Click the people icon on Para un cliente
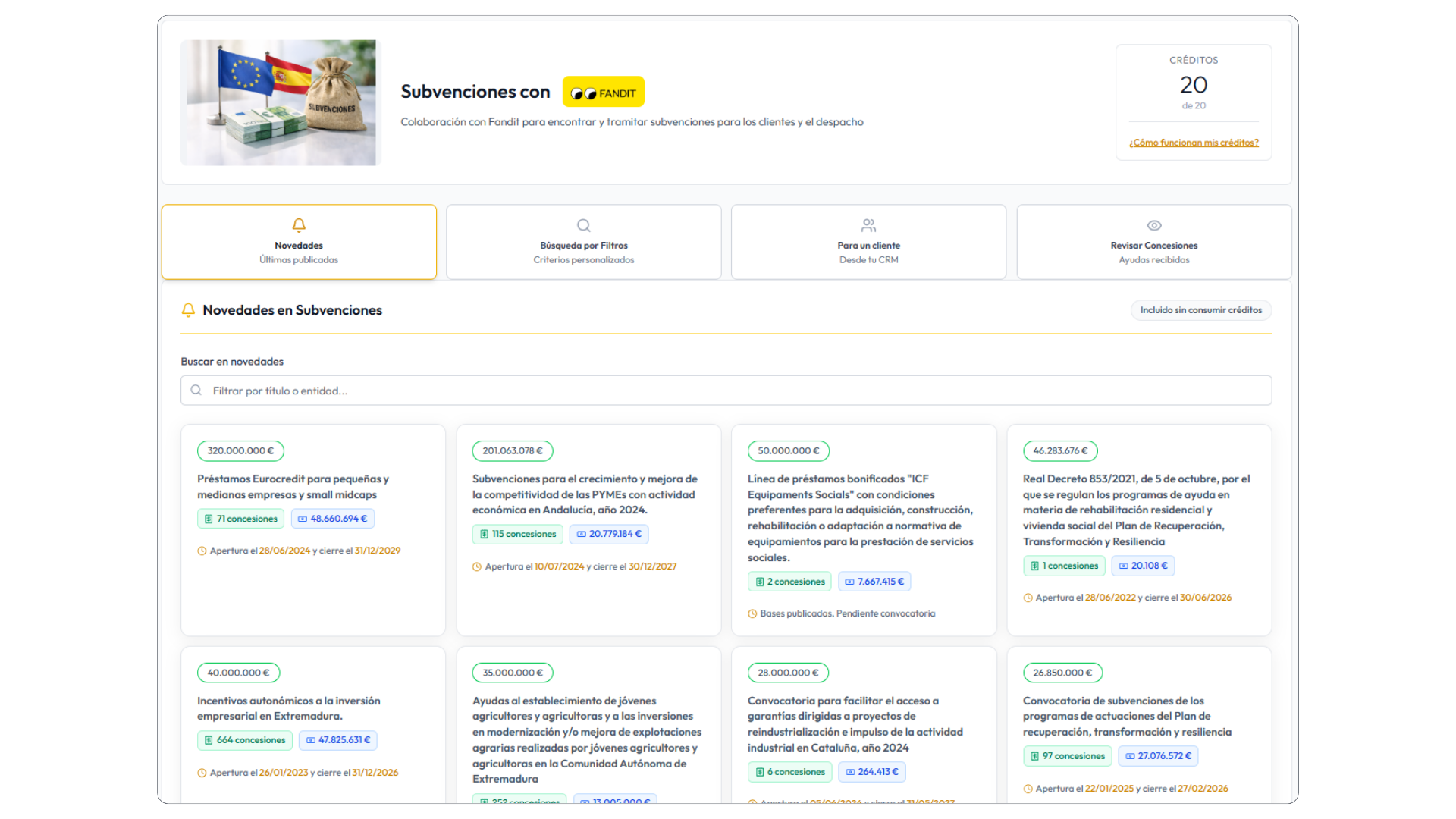Viewport: 1456px width, 819px height. coord(868,225)
